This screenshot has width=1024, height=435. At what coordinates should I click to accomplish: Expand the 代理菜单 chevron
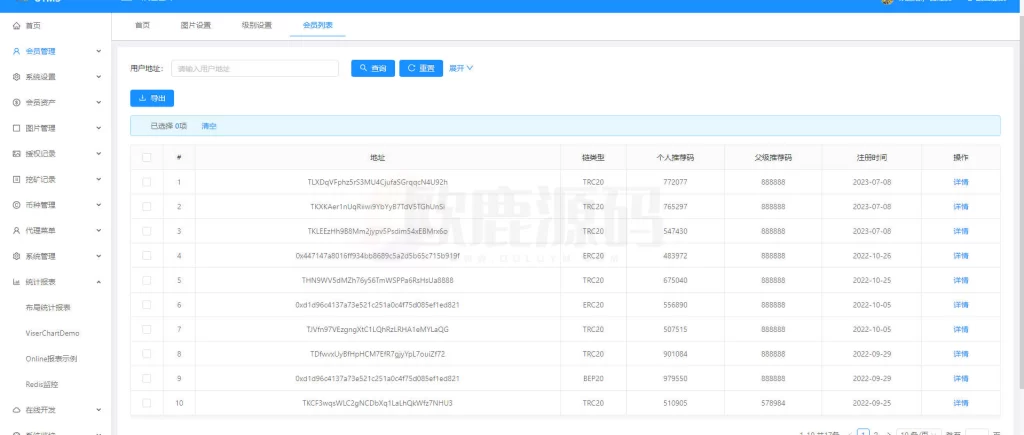click(x=99, y=231)
